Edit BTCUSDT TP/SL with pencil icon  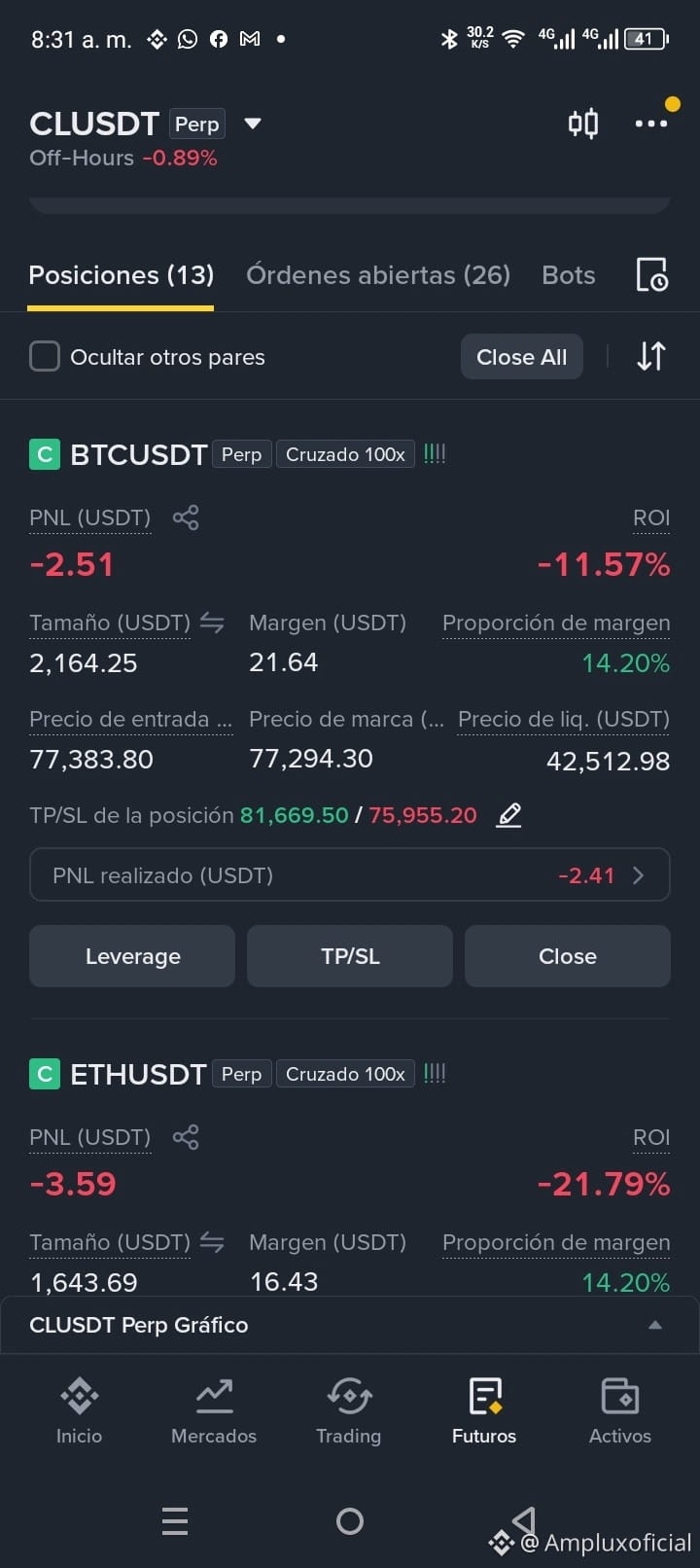coord(508,815)
